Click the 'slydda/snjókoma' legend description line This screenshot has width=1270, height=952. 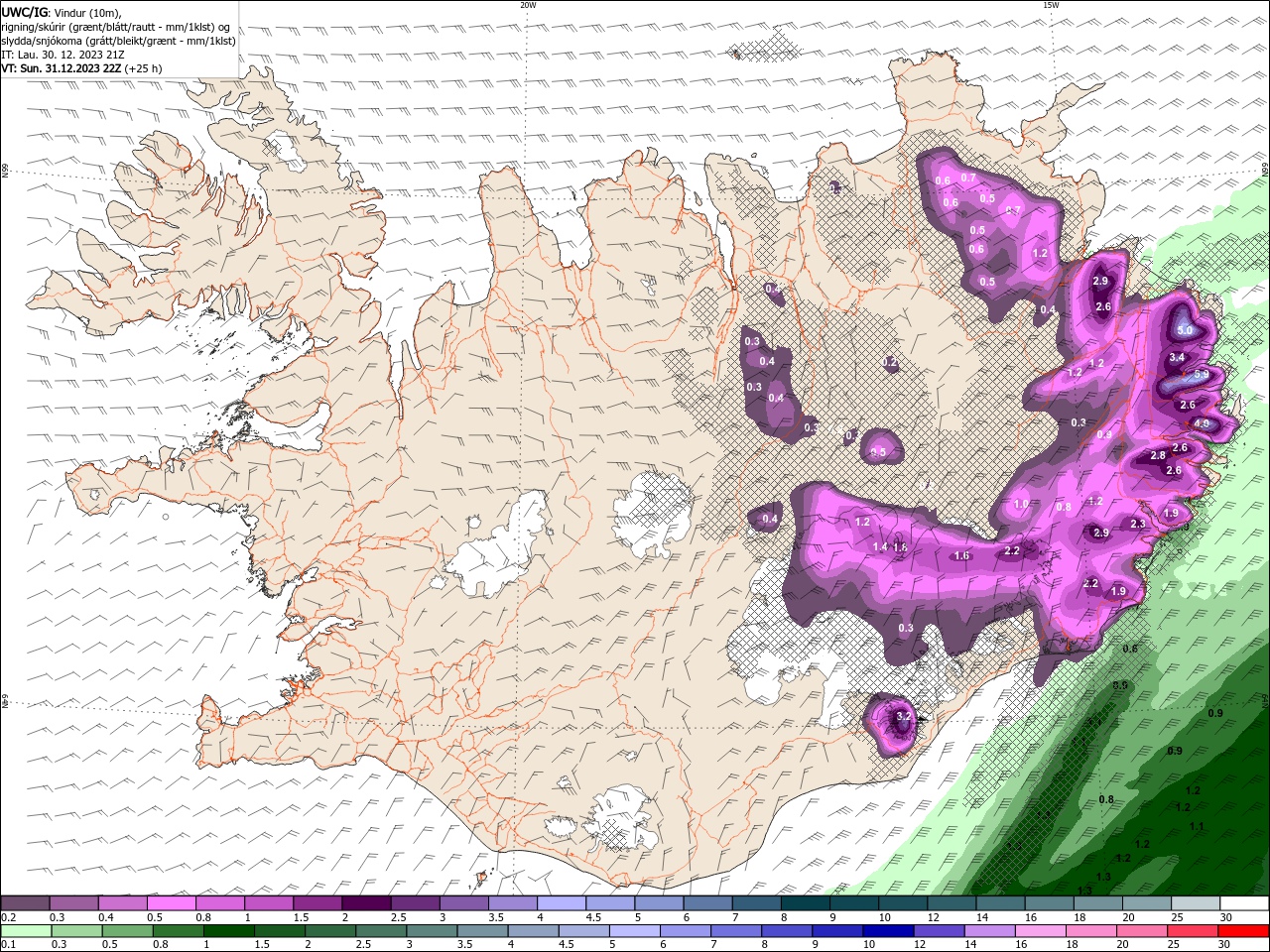coord(118,41)
